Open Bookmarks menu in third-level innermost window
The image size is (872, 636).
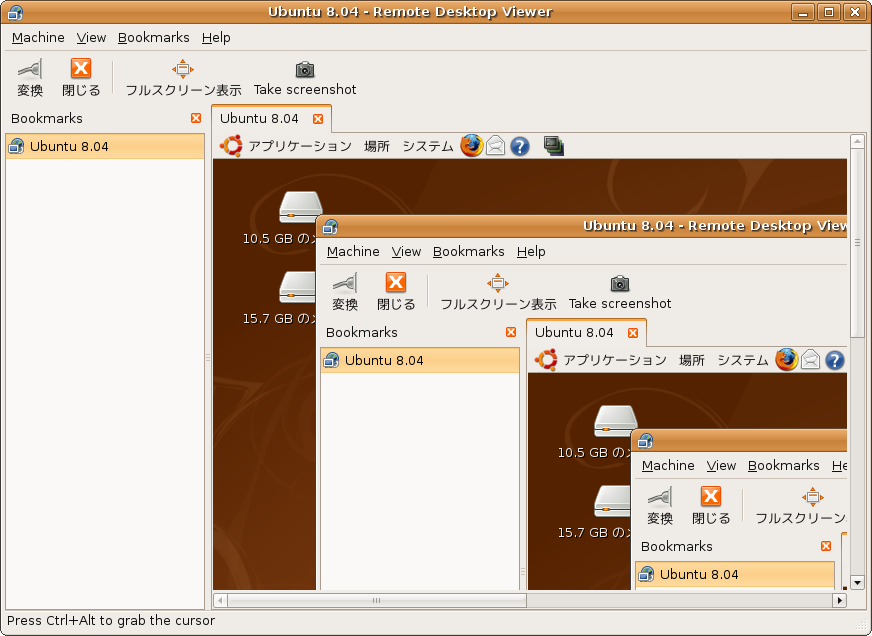(x=783, y=465)
